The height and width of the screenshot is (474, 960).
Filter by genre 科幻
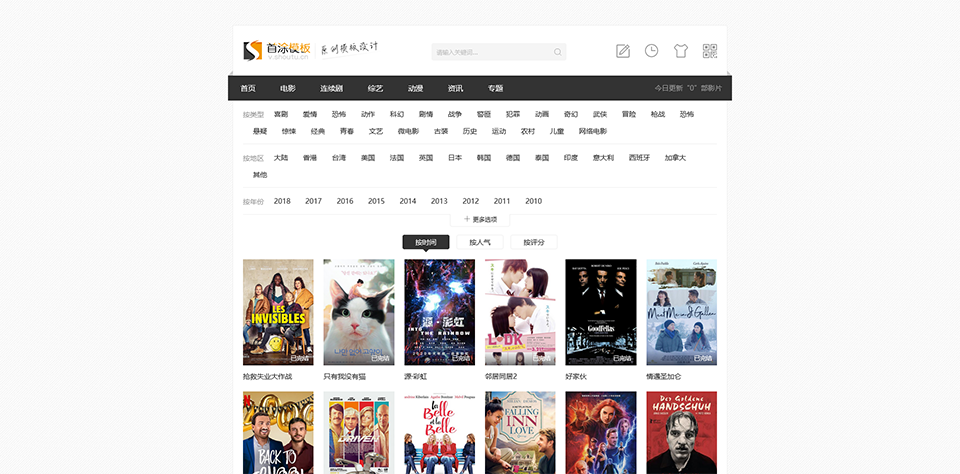click(x=397, y=115)
